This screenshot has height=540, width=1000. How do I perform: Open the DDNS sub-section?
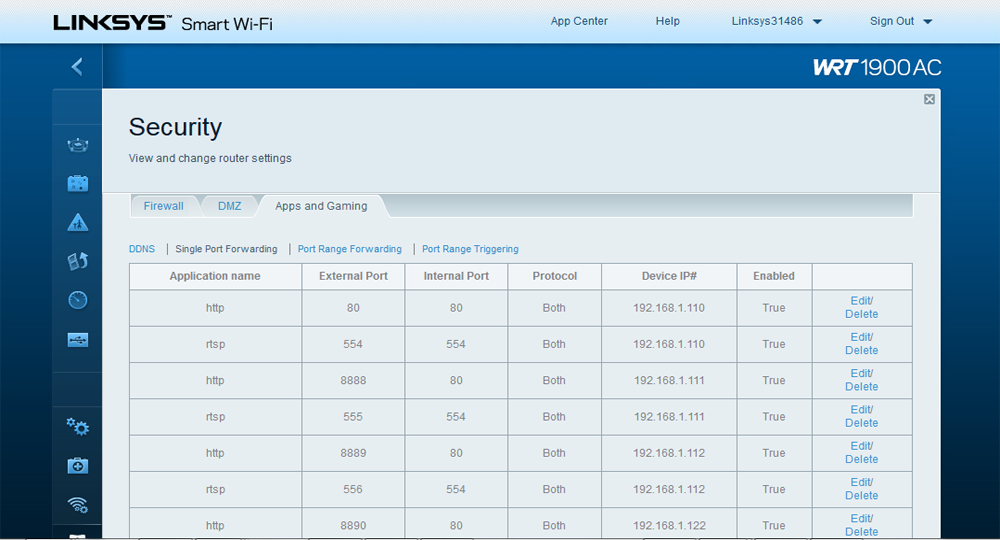coord(142,249)
